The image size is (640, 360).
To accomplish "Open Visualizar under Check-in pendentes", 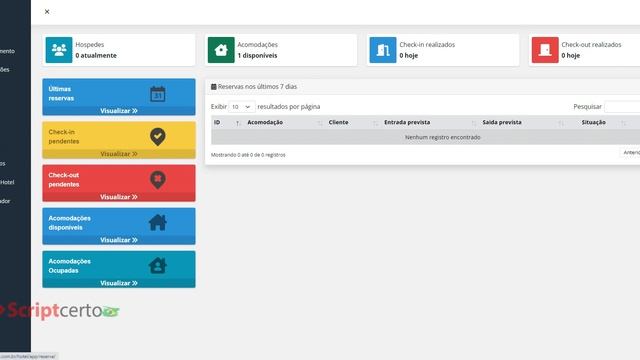I will (x=119, y=154).
